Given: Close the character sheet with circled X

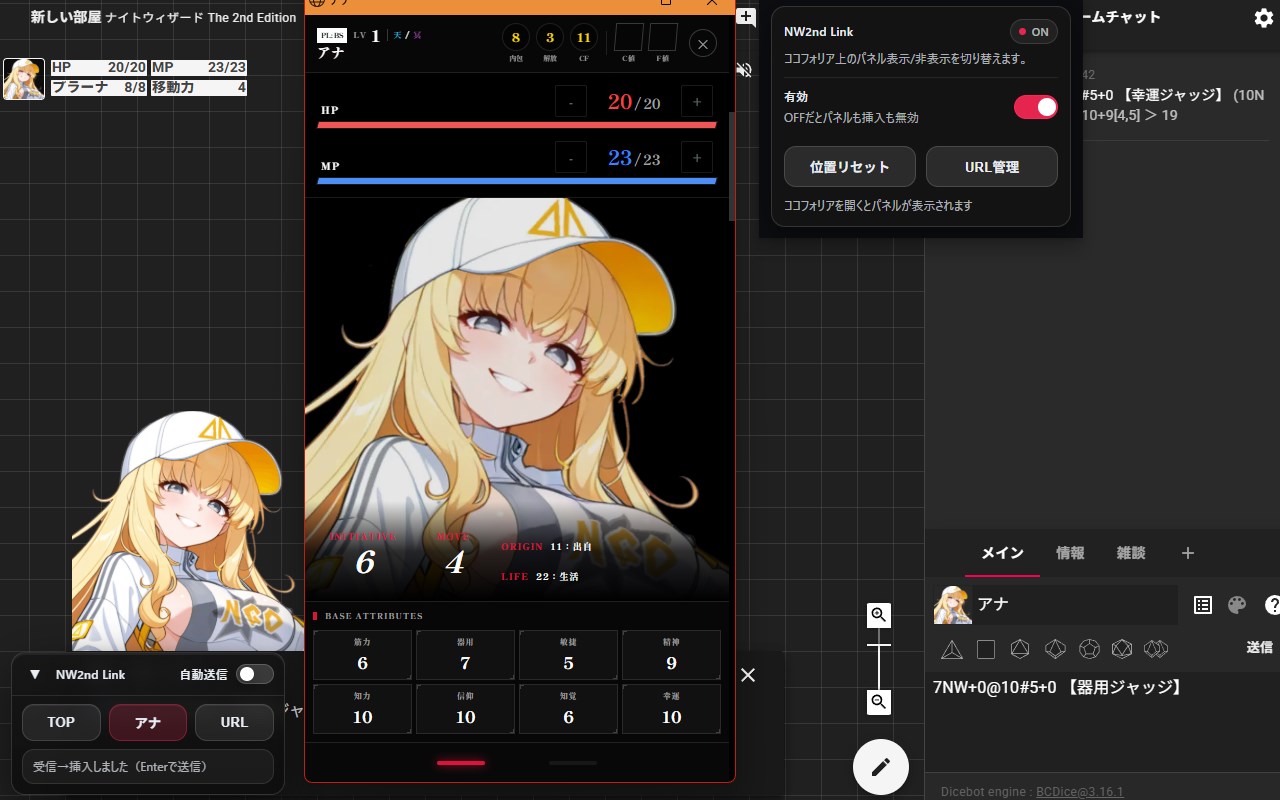Looking at the screenshot, I should coord(703,44).
